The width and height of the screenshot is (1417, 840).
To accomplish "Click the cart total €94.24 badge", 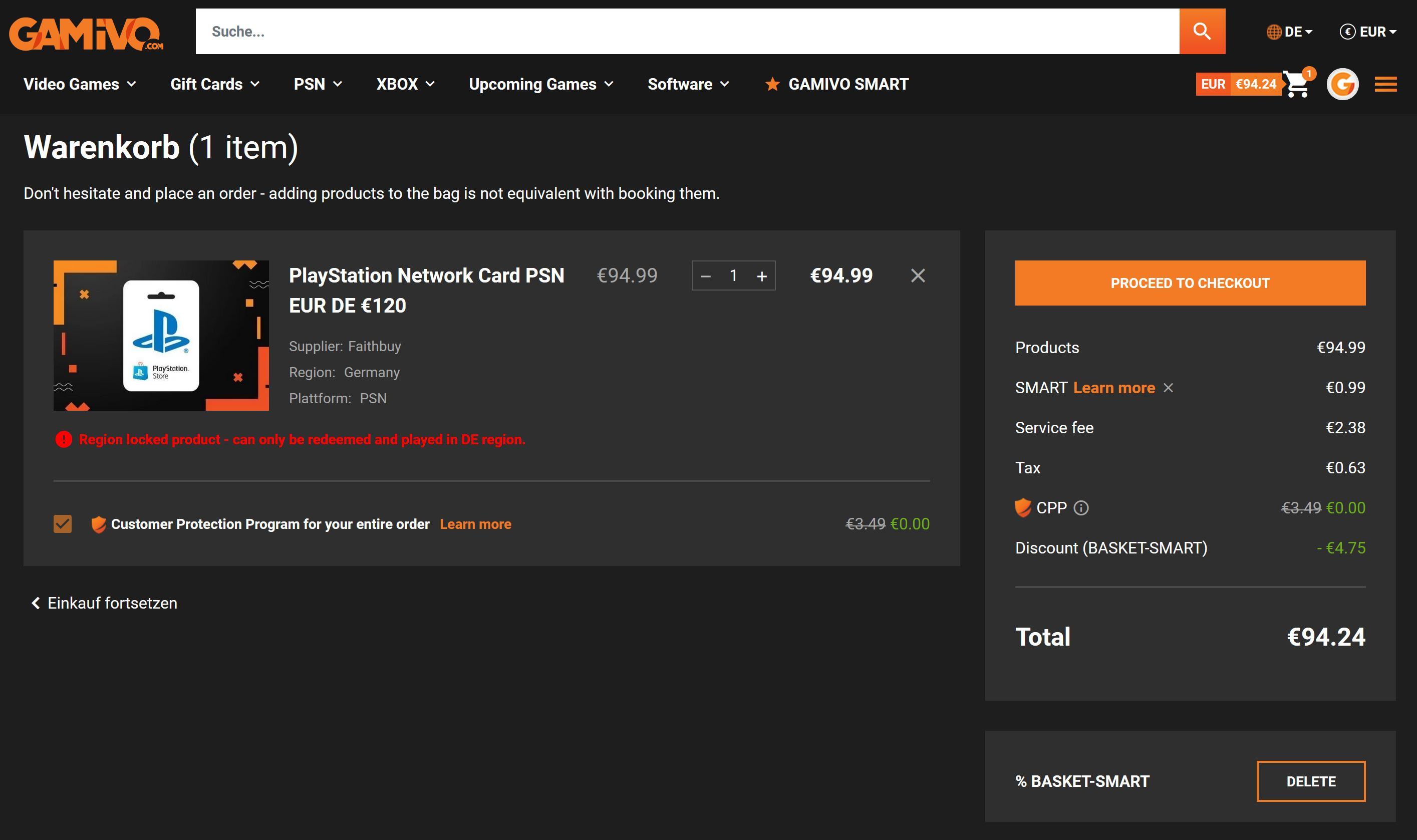I will [x=1238, y=84].
